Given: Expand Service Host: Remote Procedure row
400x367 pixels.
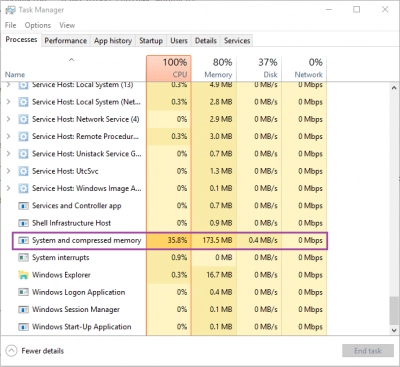Looking at the screenshot, I should pyautogui.click(x=9, y=136).
